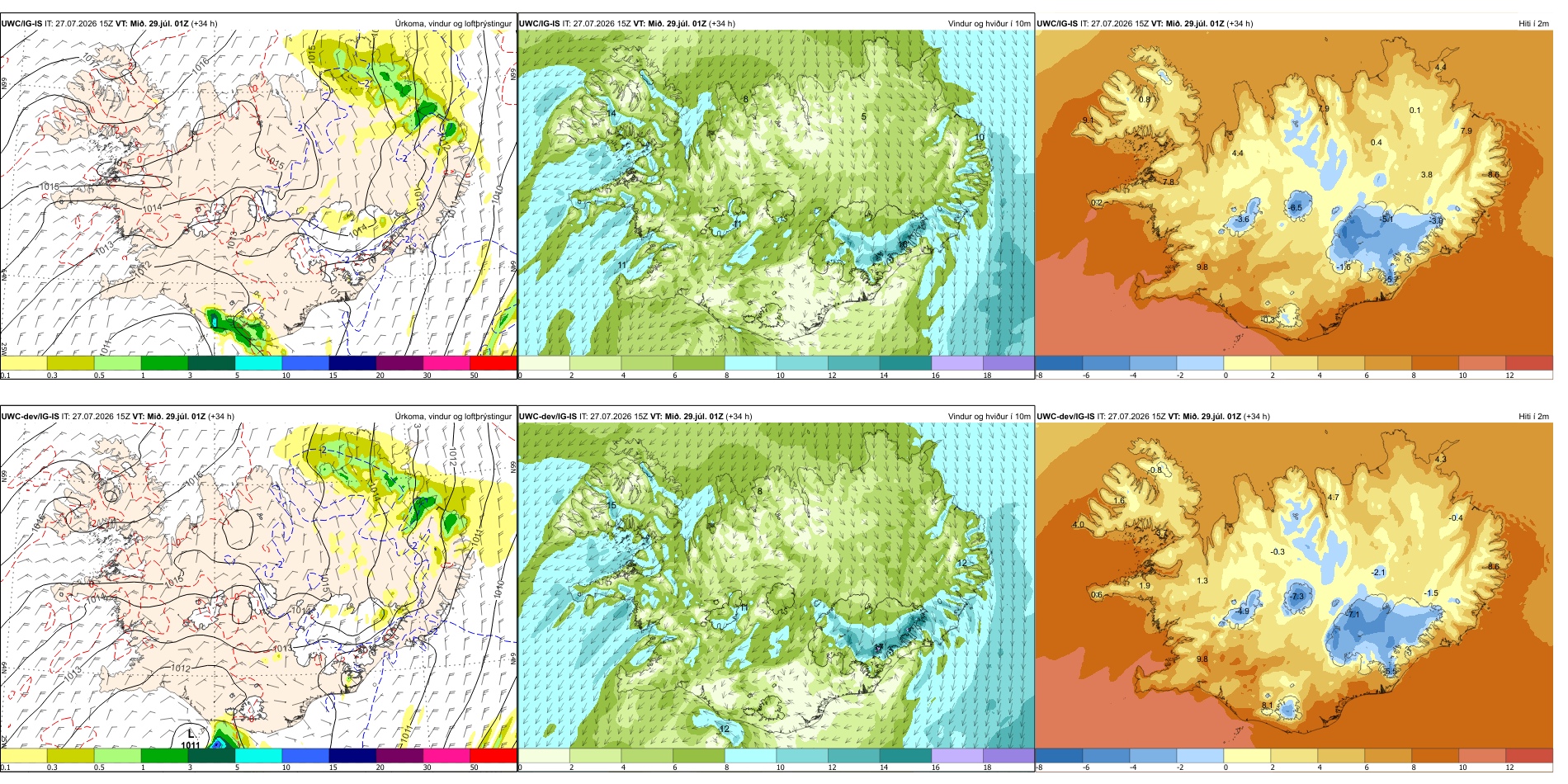Screen dimensions: 1568x784
Task: Open the bottom UWC-dev/IG-IS wind map
Action: point(776,586)
